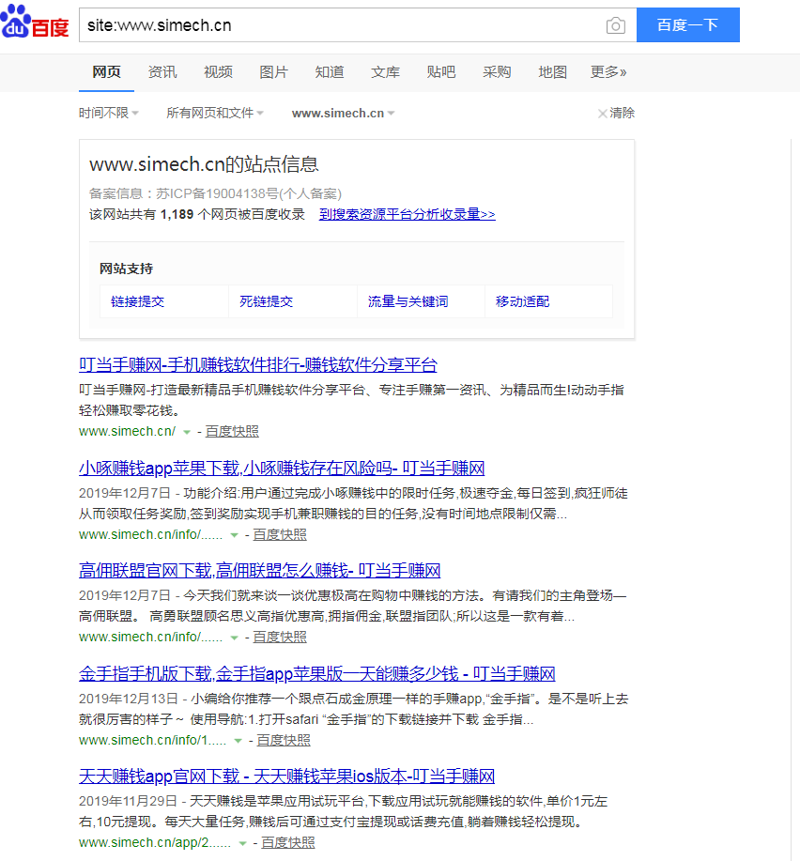Open 百度快照 for the 天天赚钱 result
This screenshot has width=800, height=861.
point(288,843)
